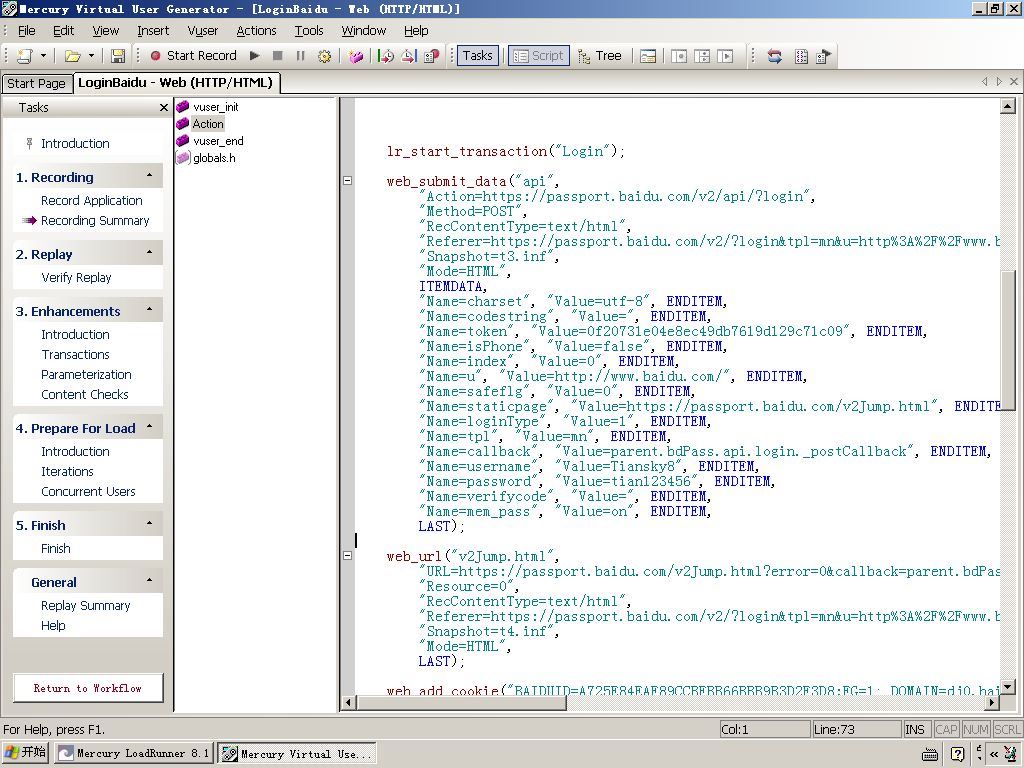This screenshot has width=1024, height=768.
Task: Save the script with the floppy icon
Action: (118, 56)
